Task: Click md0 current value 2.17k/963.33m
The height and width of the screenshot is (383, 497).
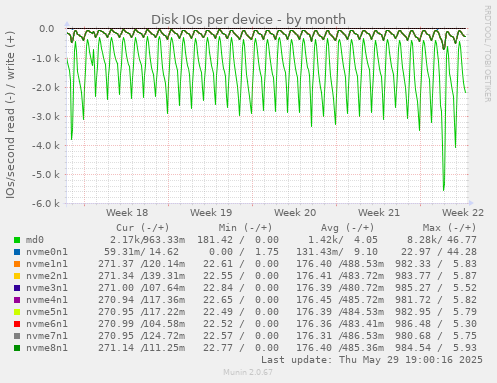Action: click(x=147, y=240)
